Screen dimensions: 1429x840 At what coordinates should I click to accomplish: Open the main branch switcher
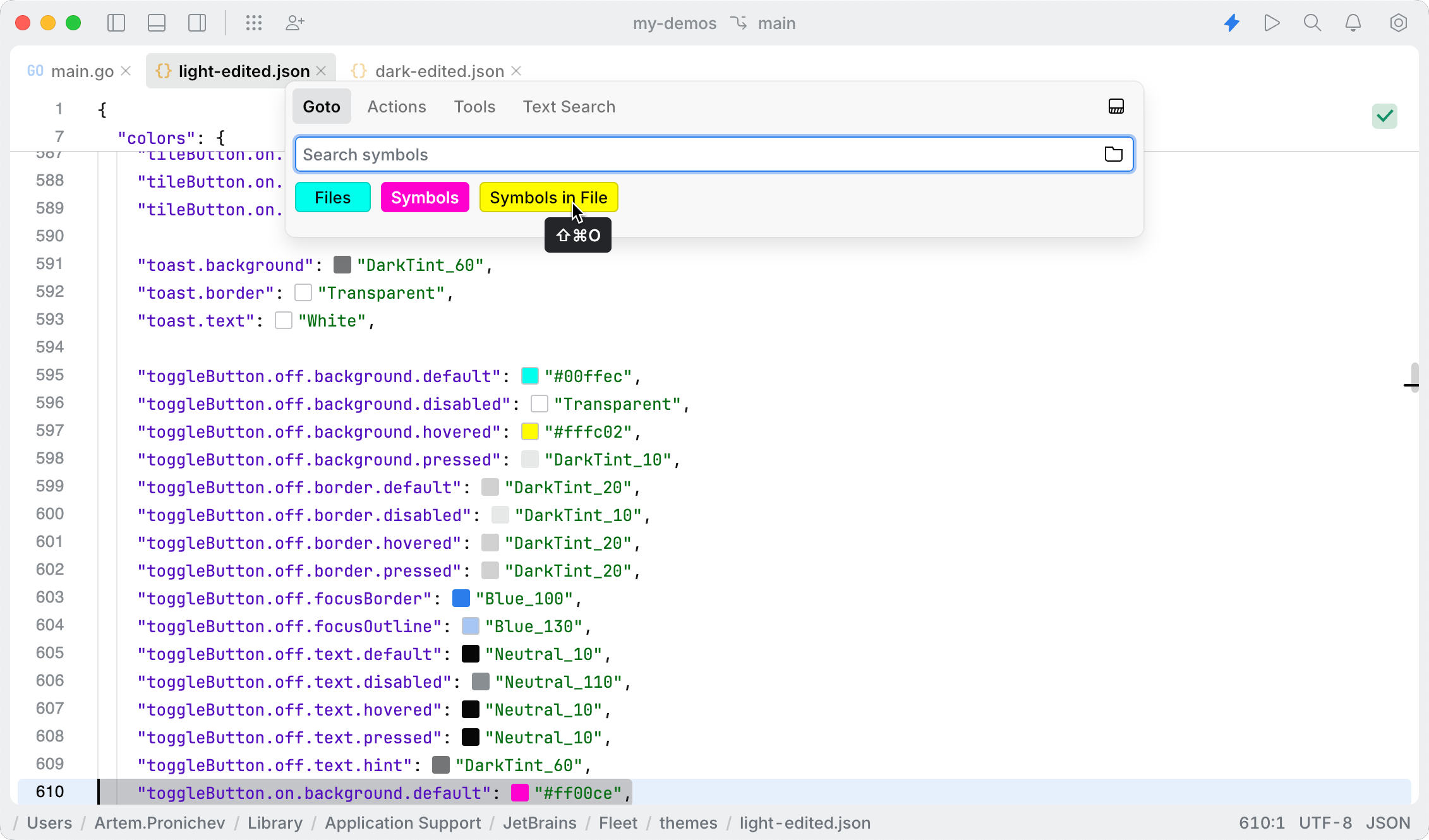pyautogui.click(x=775, y=23)
